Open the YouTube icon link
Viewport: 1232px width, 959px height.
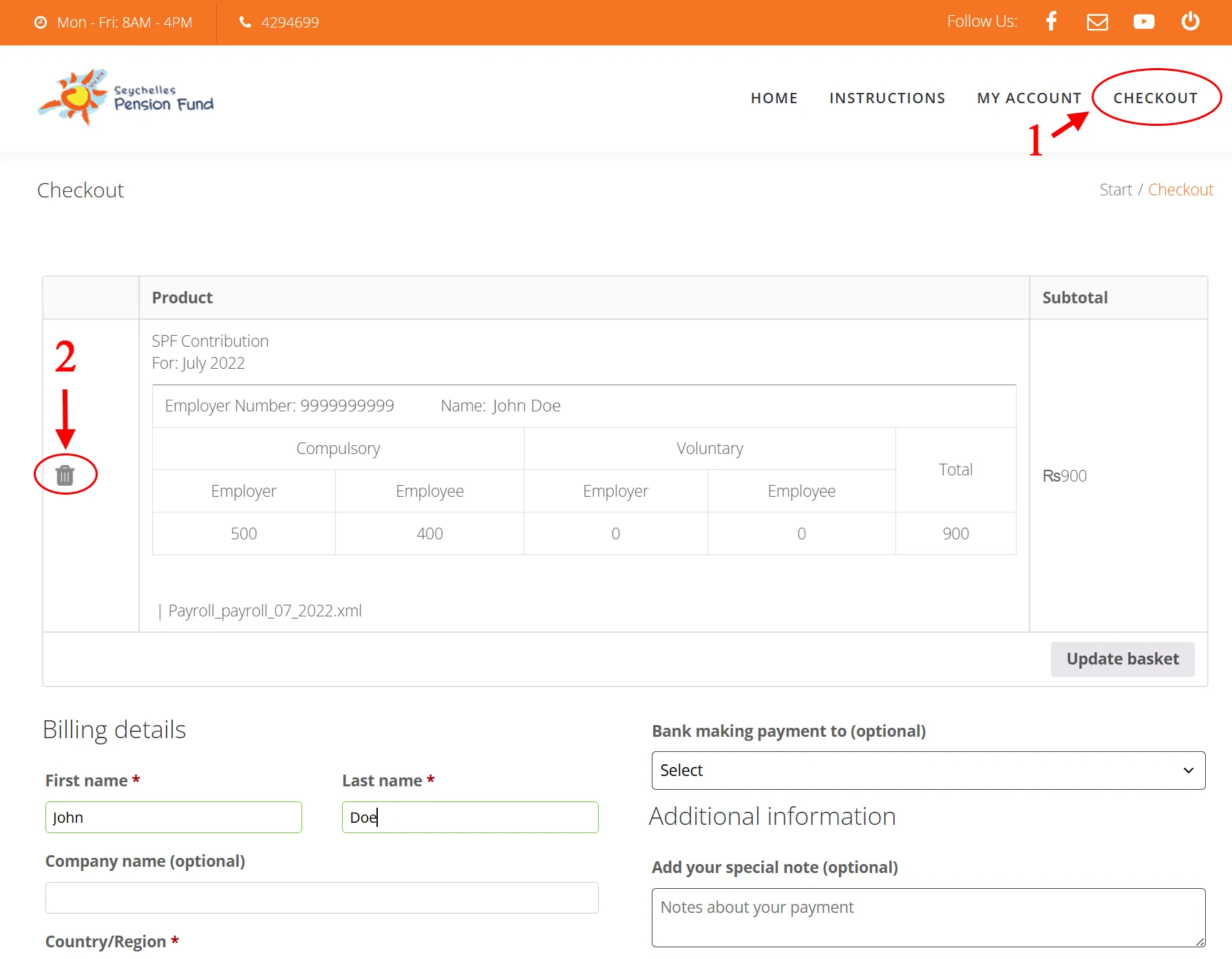coord(1143,22)
